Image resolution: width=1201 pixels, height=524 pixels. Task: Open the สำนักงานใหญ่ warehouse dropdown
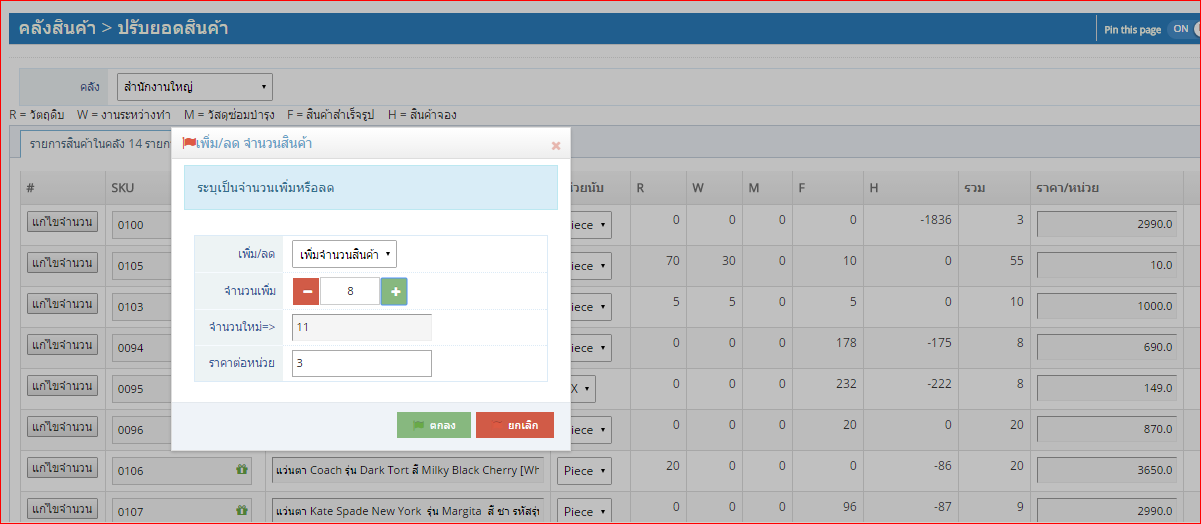(195, 87)
